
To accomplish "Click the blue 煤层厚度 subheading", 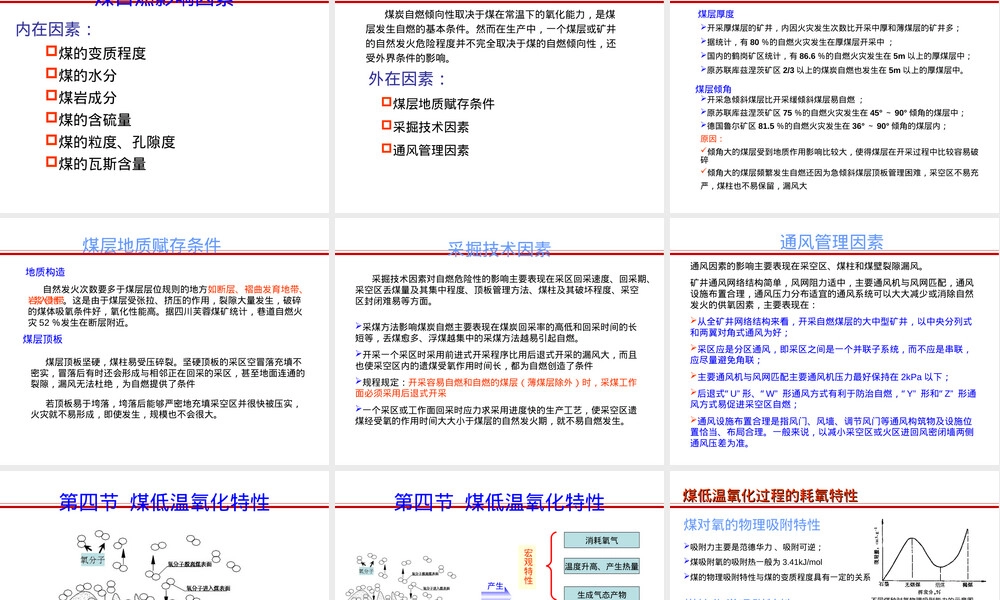I will pyautogui.click(x=716, y=14).
